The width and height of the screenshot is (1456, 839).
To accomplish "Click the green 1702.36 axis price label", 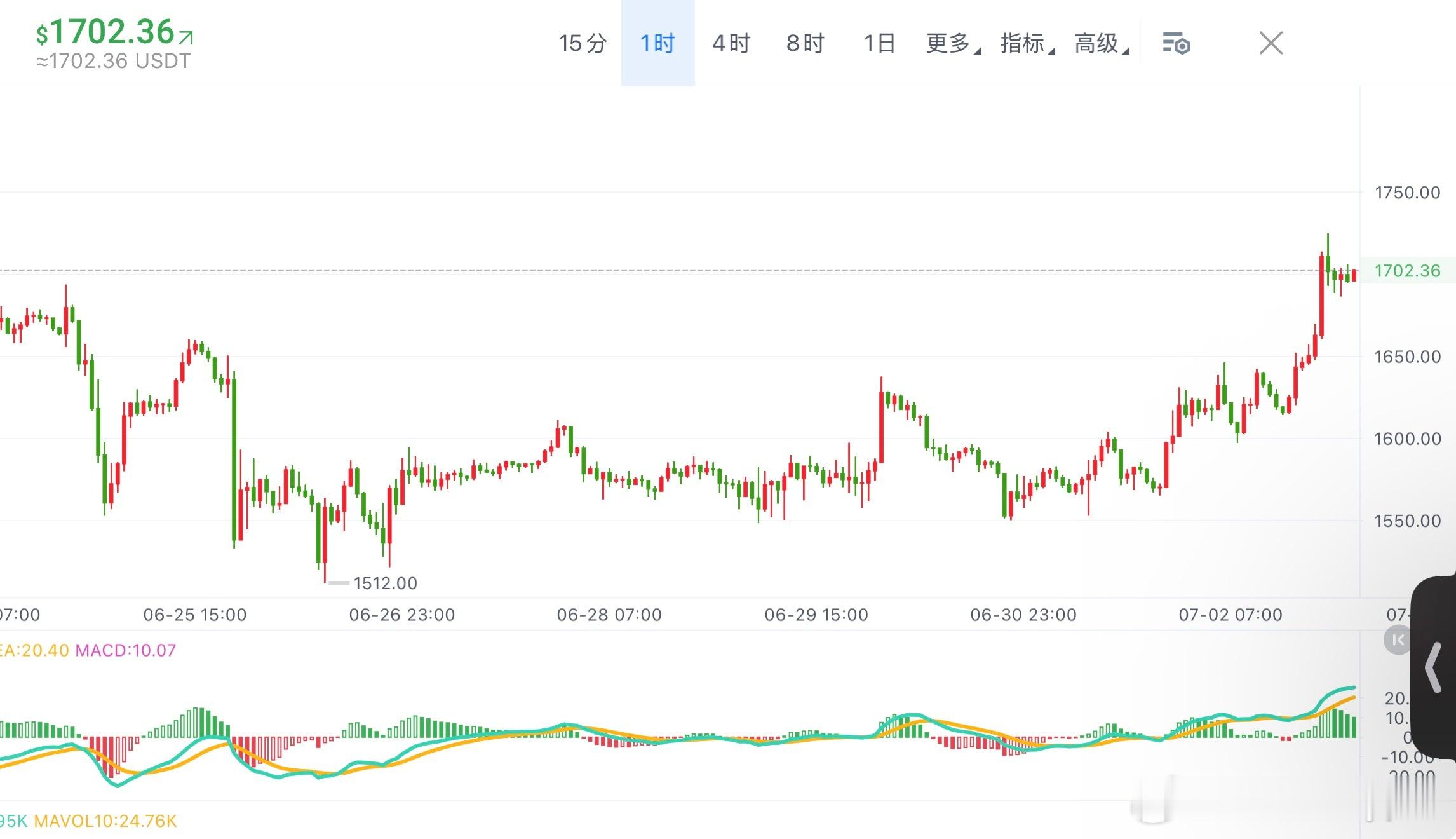I will tap(1407, 271).
